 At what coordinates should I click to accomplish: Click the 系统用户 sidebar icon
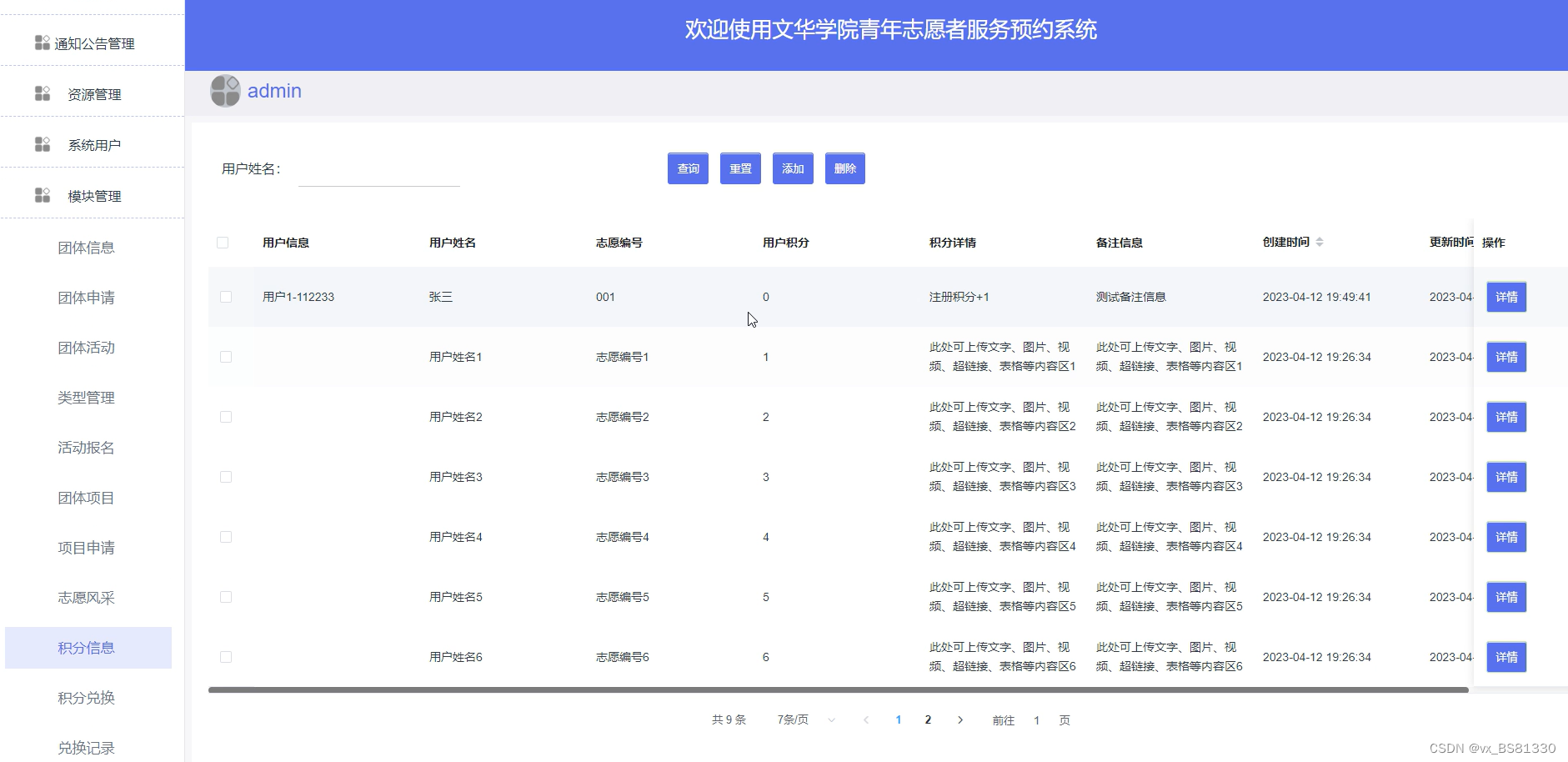click(43, 144)
